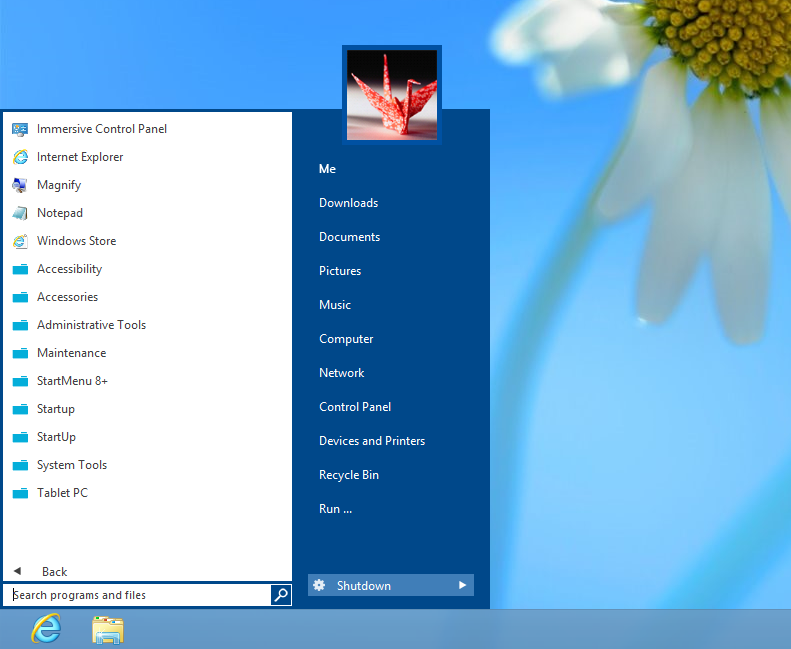This screenshot has height=649, width=791.
Task: Click the Immersive Control Panel icon
Action: click(20, 129)
